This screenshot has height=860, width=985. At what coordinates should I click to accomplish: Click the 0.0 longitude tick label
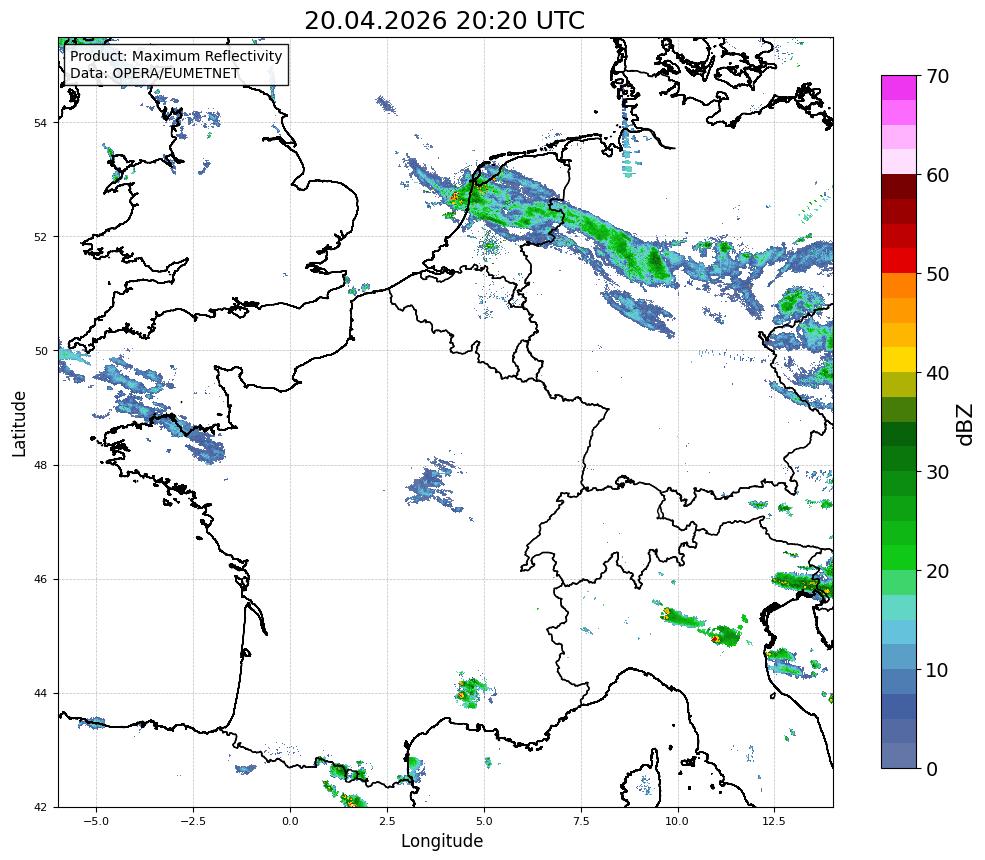(x=290, y=821)
